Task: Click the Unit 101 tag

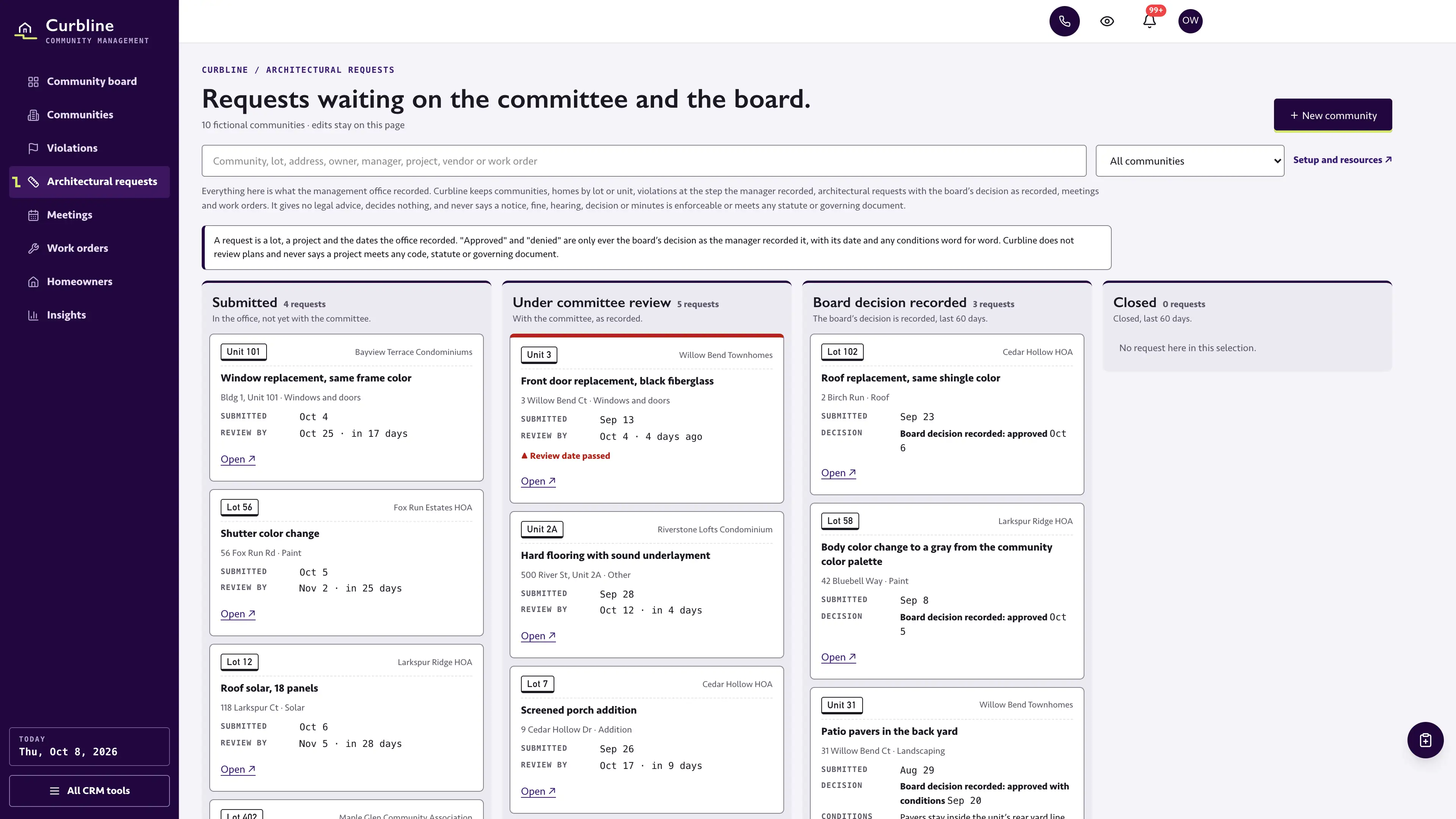Action: (x=243, y=351)
